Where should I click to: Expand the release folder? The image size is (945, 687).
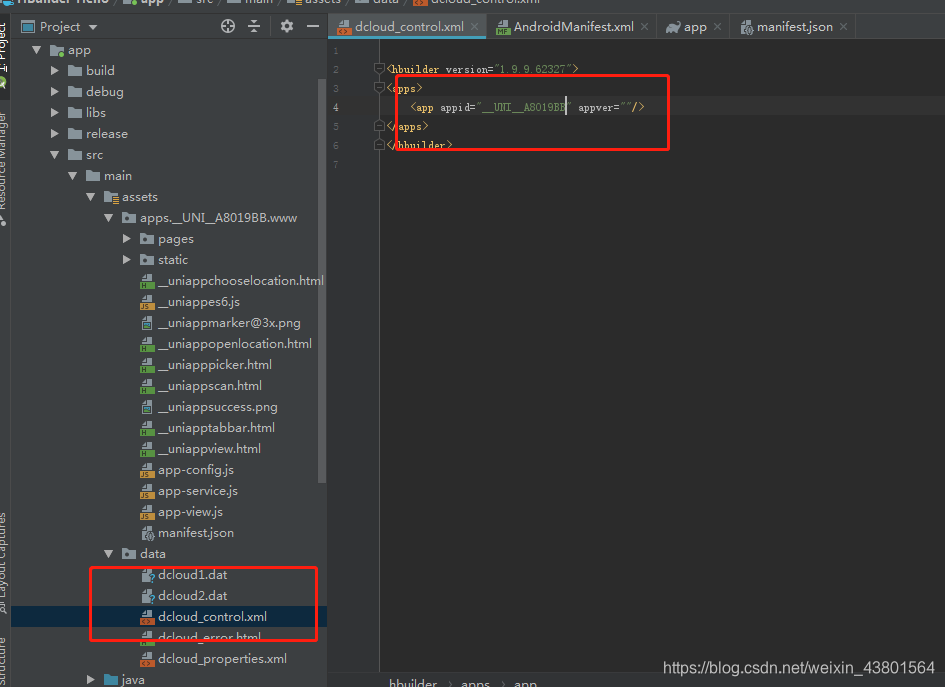click(x=55, y=134)
